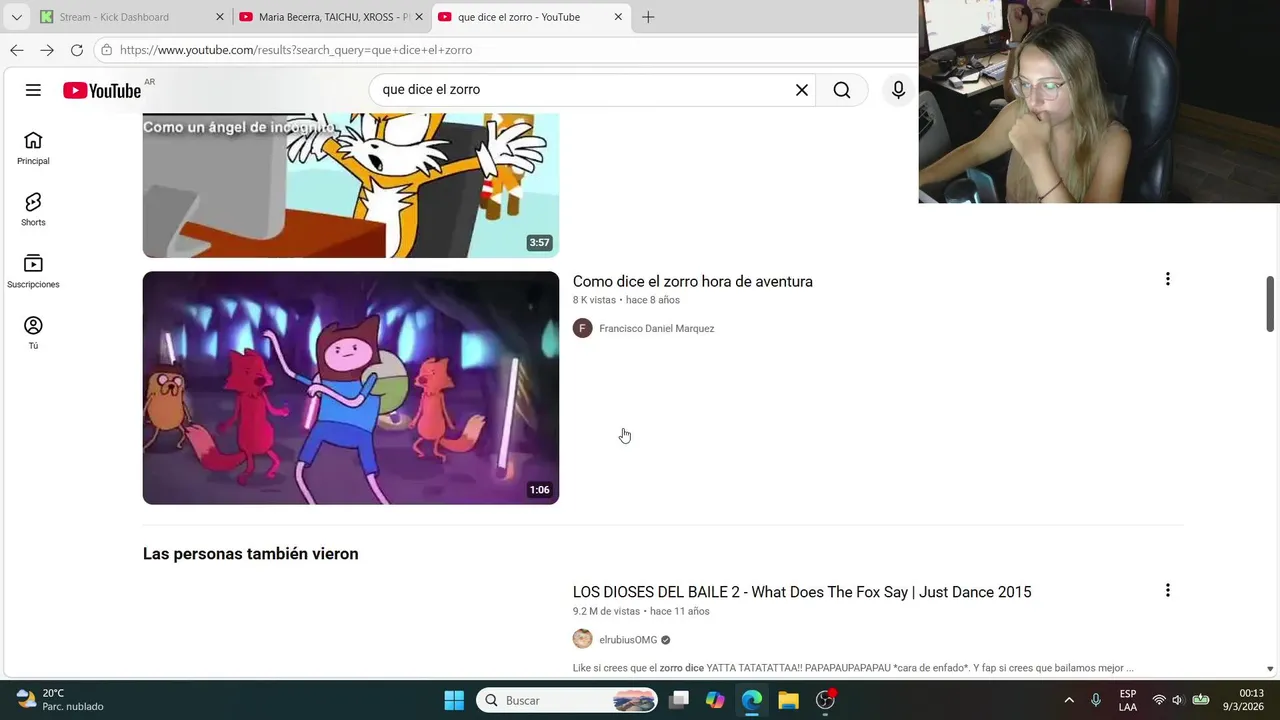1280x720 pixels.
Task: Open File Explorer on the taskbar
Action: (789, 700)
